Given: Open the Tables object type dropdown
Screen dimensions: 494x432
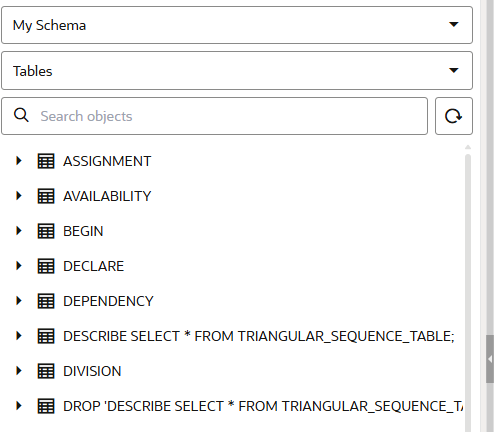Looking at the screenshot, I should [x=237, y=71].
